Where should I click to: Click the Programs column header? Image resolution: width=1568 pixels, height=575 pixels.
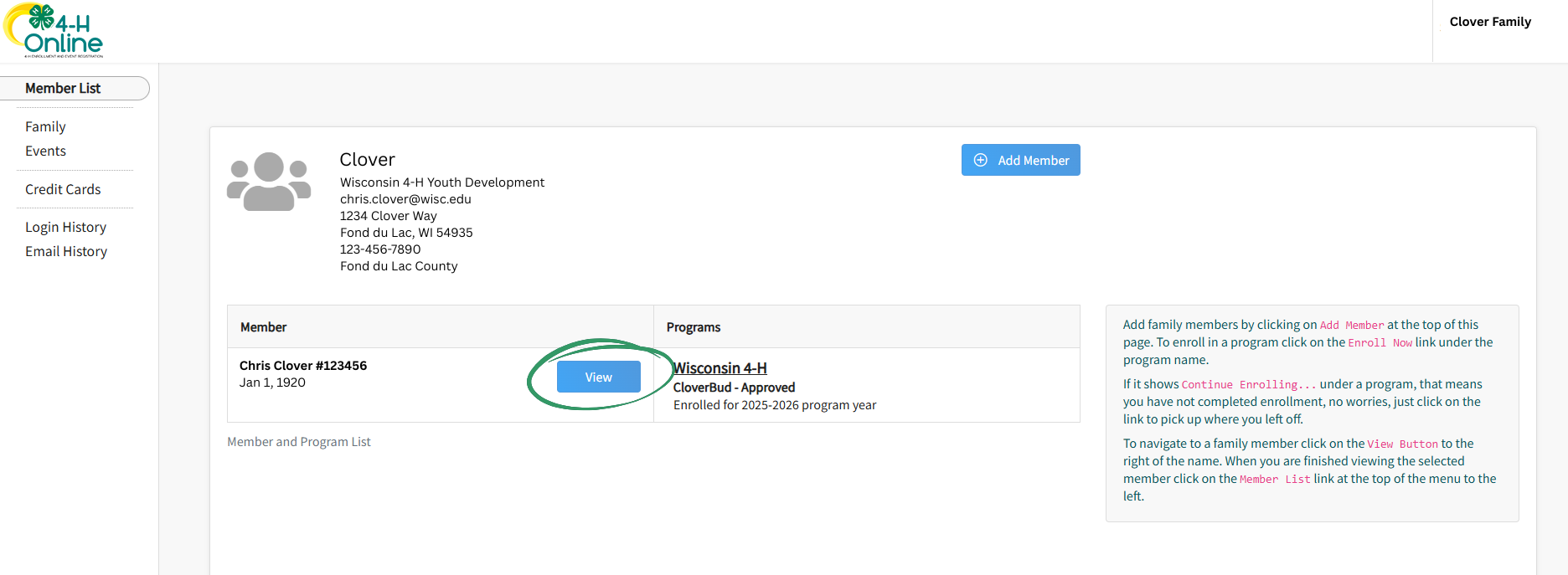[x=693, y=327]
